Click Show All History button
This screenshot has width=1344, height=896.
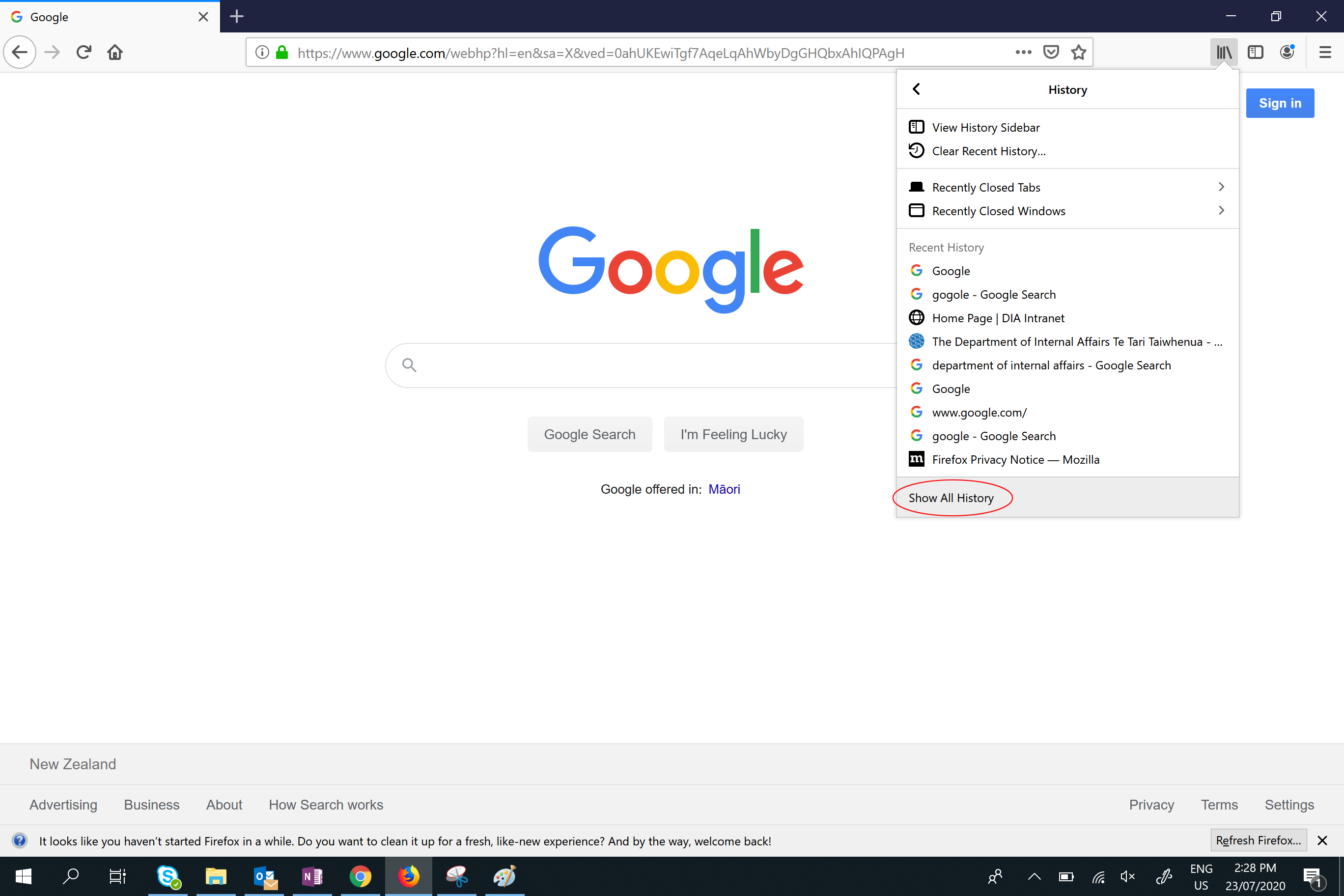pyautogui.click(x=950, y=497)
